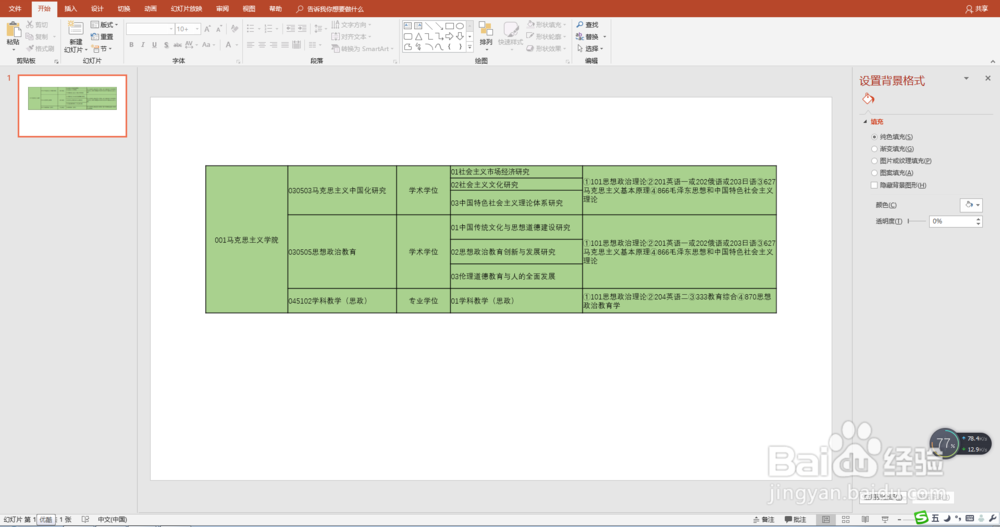The height and width of the screenshot is (527, 1000).
Task: Click the Sogou input method S tray icon
Action: [x=921, y=517]
